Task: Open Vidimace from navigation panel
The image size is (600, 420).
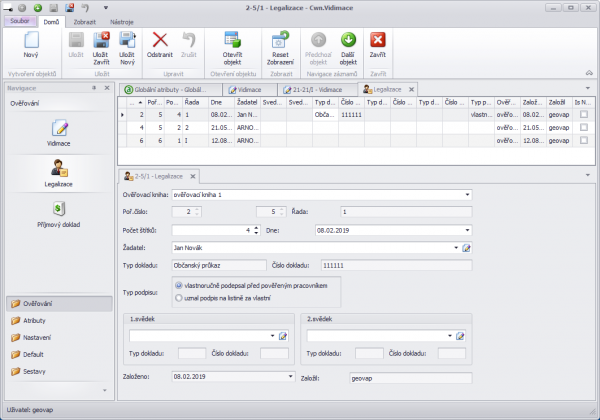Action: 58,132
